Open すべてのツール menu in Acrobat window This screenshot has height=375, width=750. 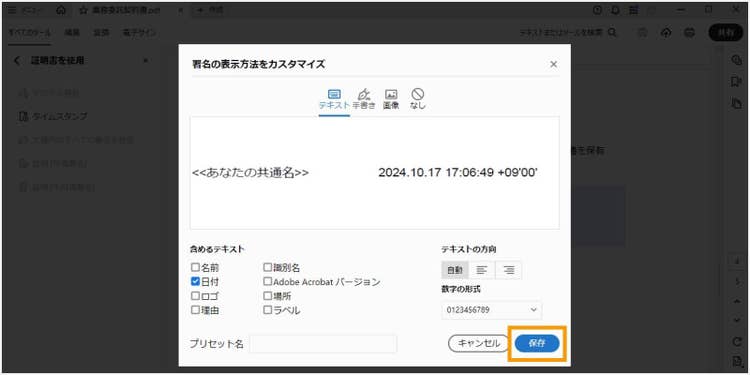[x=30, y=33]
